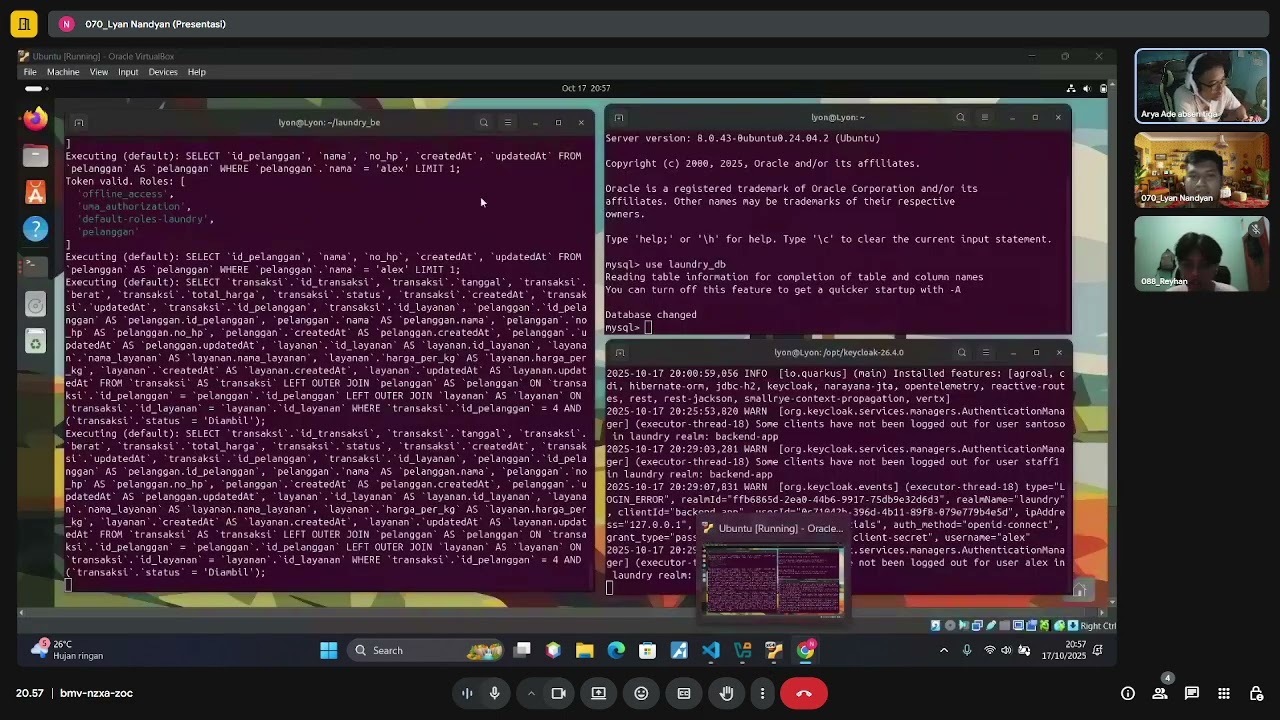This screenshot has width=1280, height=720.
Task: Add a new tab in the keycloak terminal
Action: (620, 353)
